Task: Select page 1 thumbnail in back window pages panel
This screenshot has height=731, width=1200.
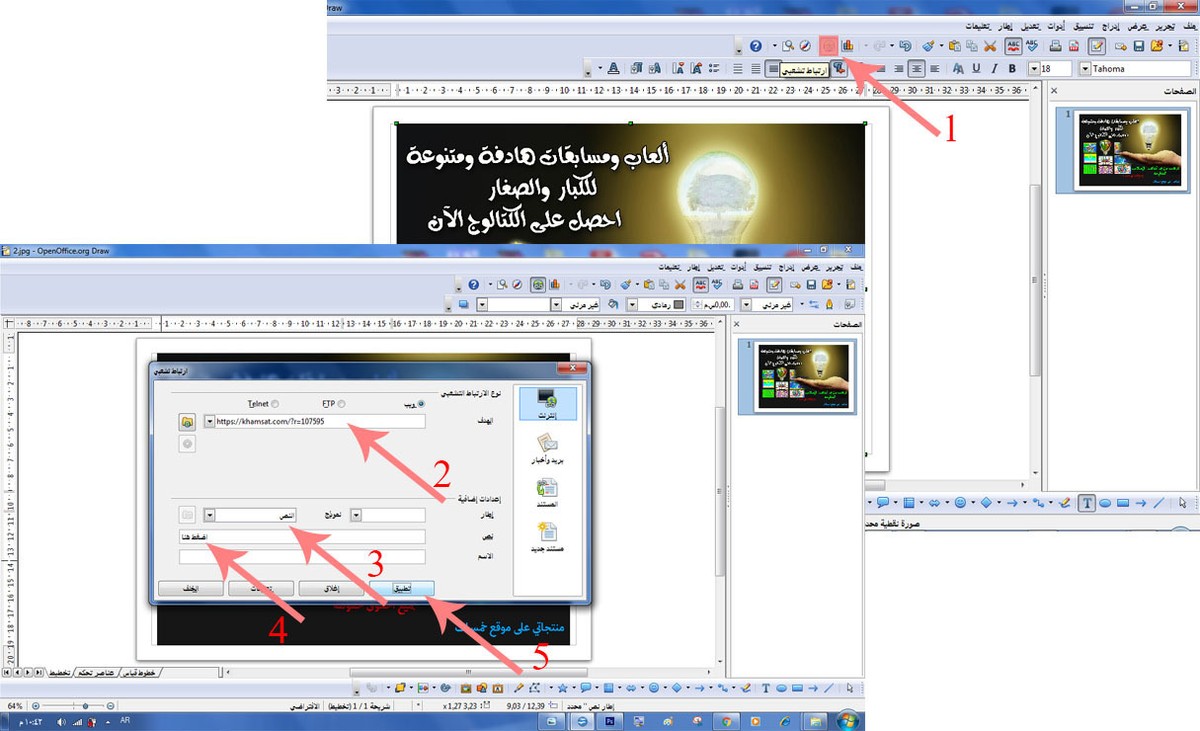Action: (x=1124, y=150)
